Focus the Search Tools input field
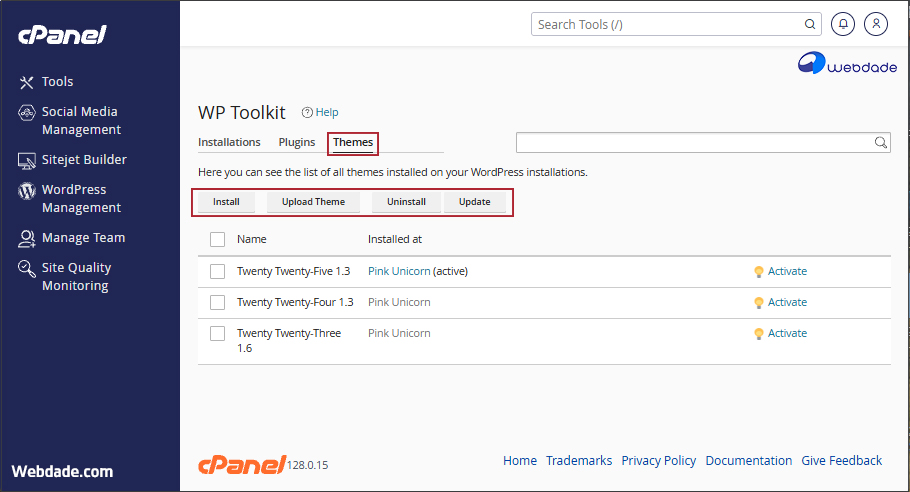This screenshot has height=492, width=910. click(668, 24)
